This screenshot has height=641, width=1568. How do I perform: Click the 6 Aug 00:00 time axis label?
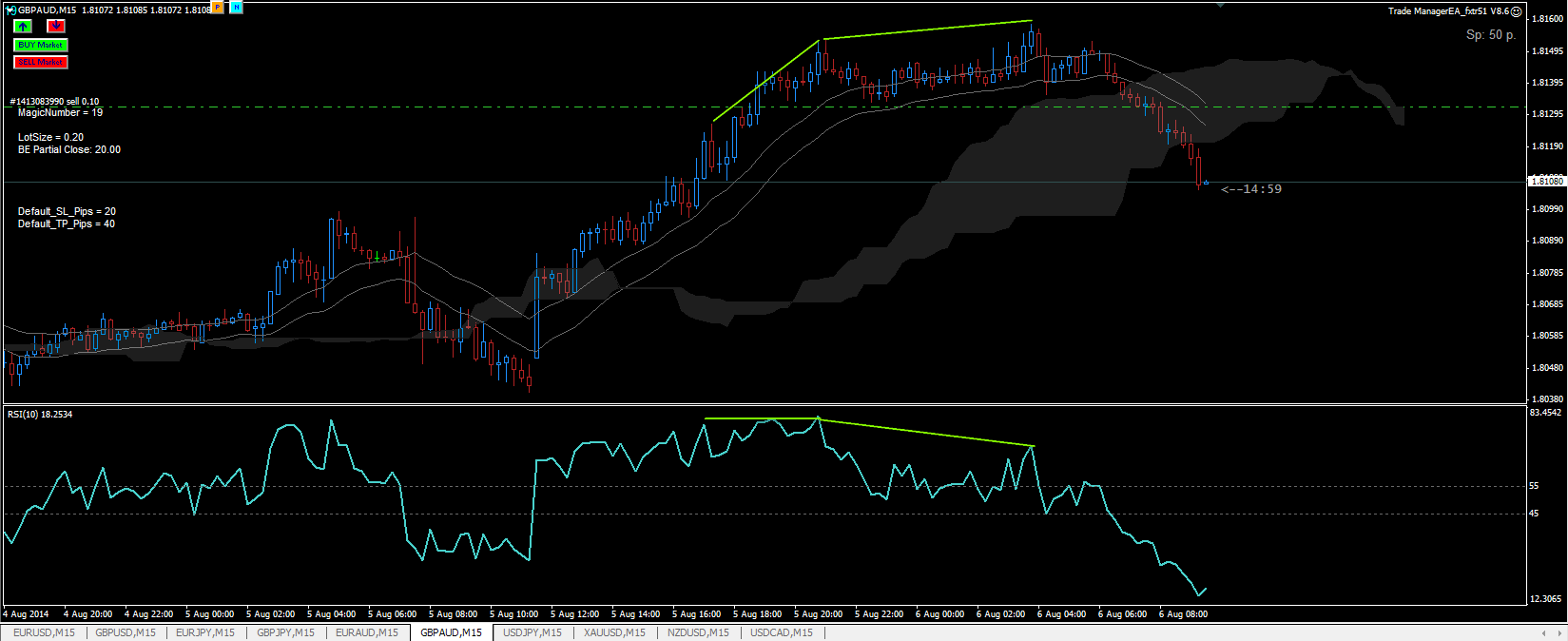pos(939,614)
